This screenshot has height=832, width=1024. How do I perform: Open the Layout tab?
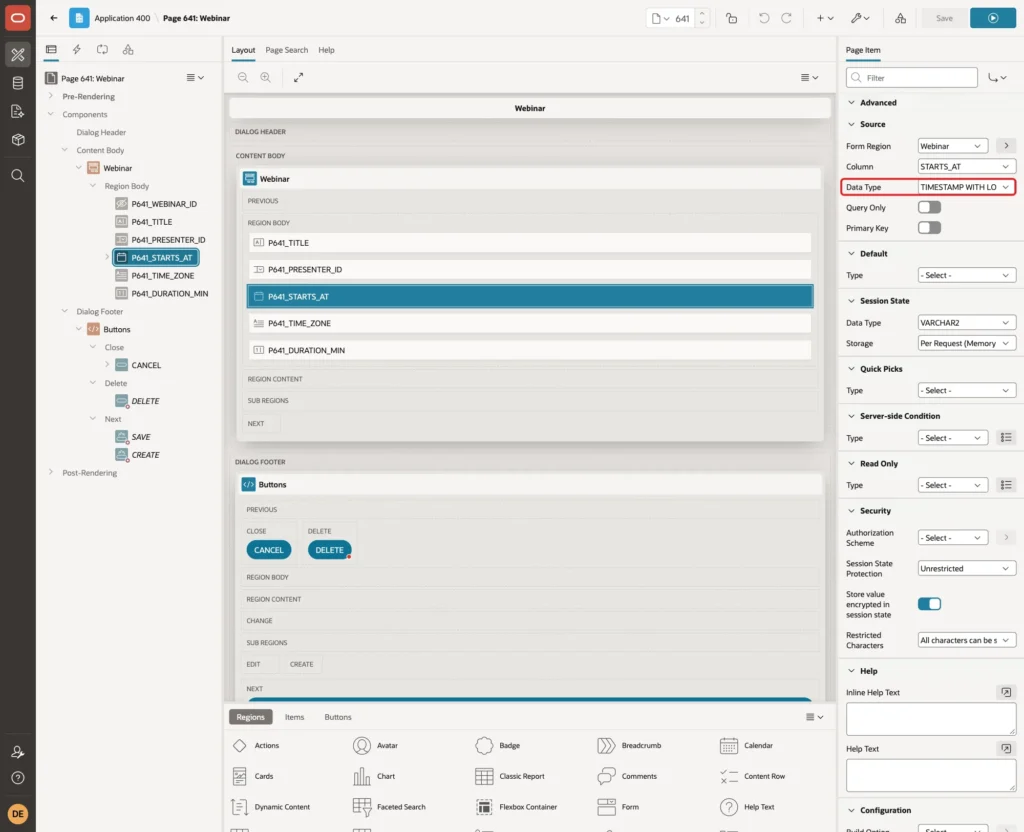click(x=243, y=50)
